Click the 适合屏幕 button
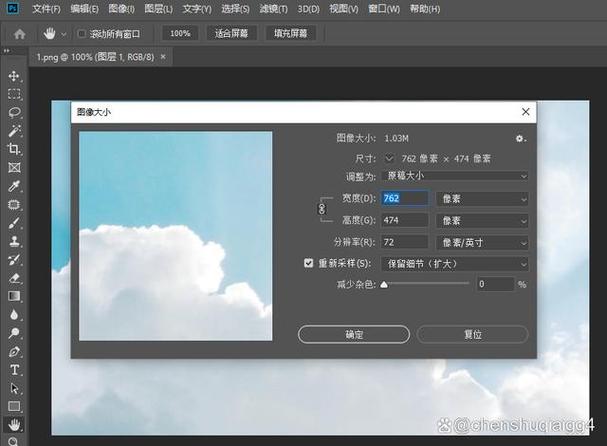Screen dimensions: 607x446 pos(231,34)
